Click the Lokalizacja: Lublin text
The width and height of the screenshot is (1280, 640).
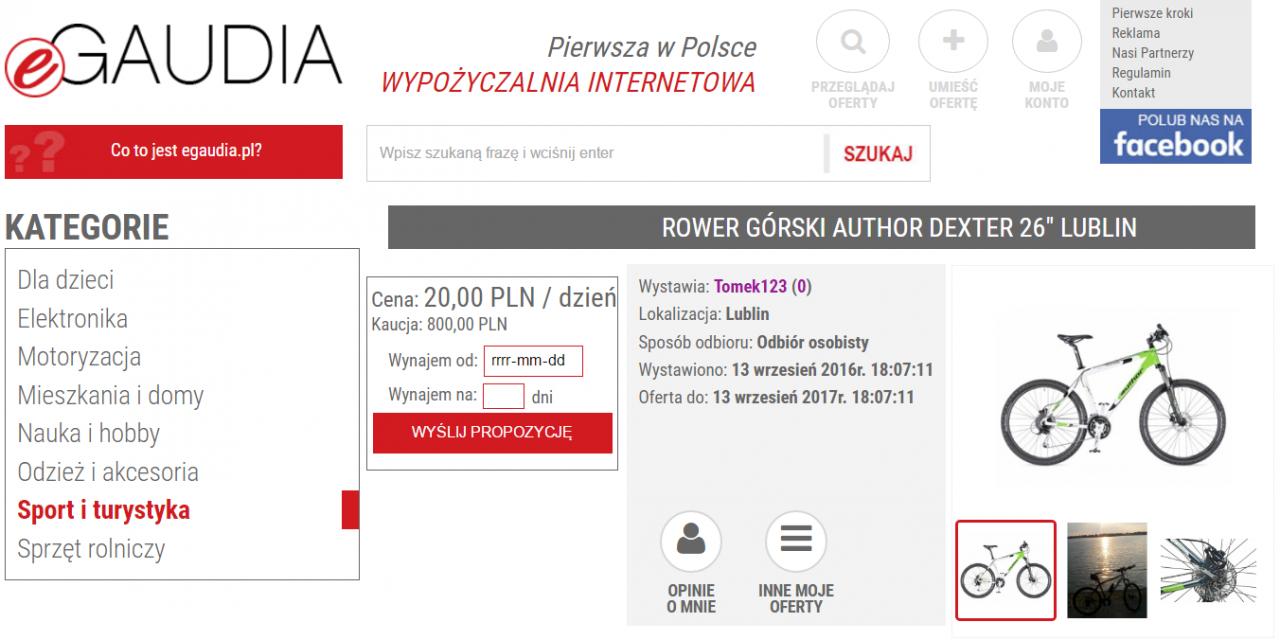(x=704, y=314)
